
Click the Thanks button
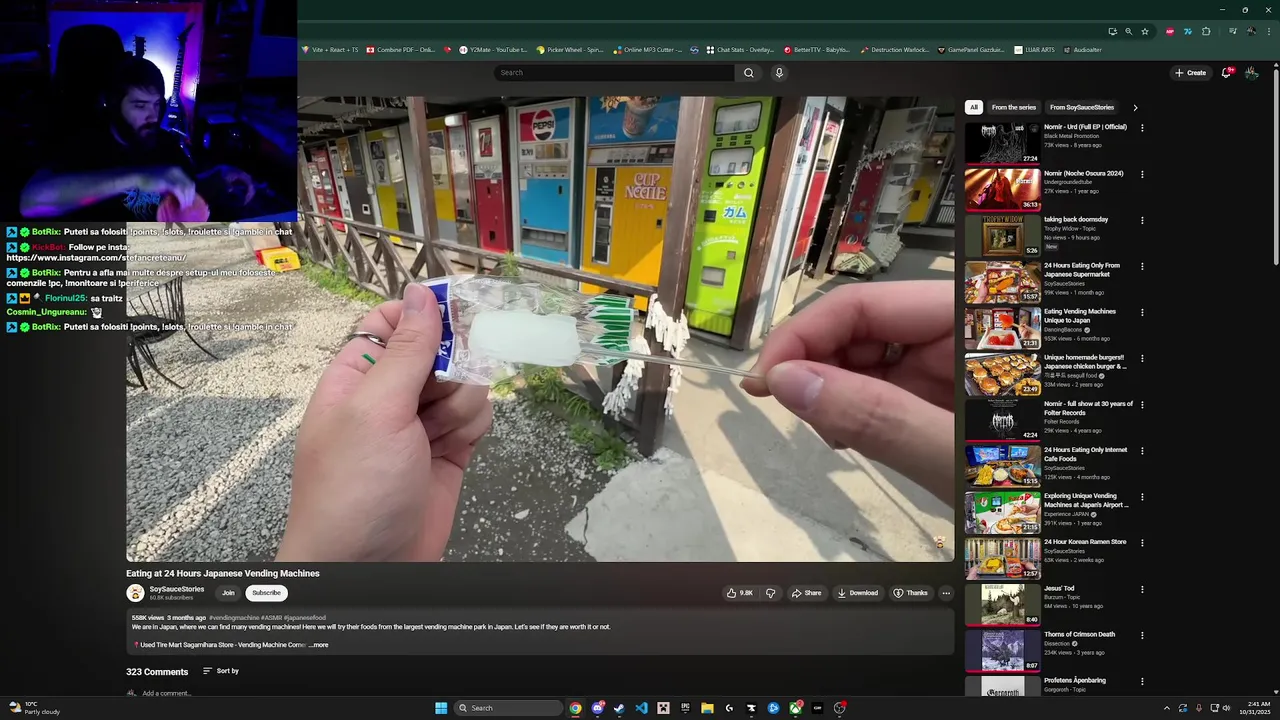[x=910, y=593]
